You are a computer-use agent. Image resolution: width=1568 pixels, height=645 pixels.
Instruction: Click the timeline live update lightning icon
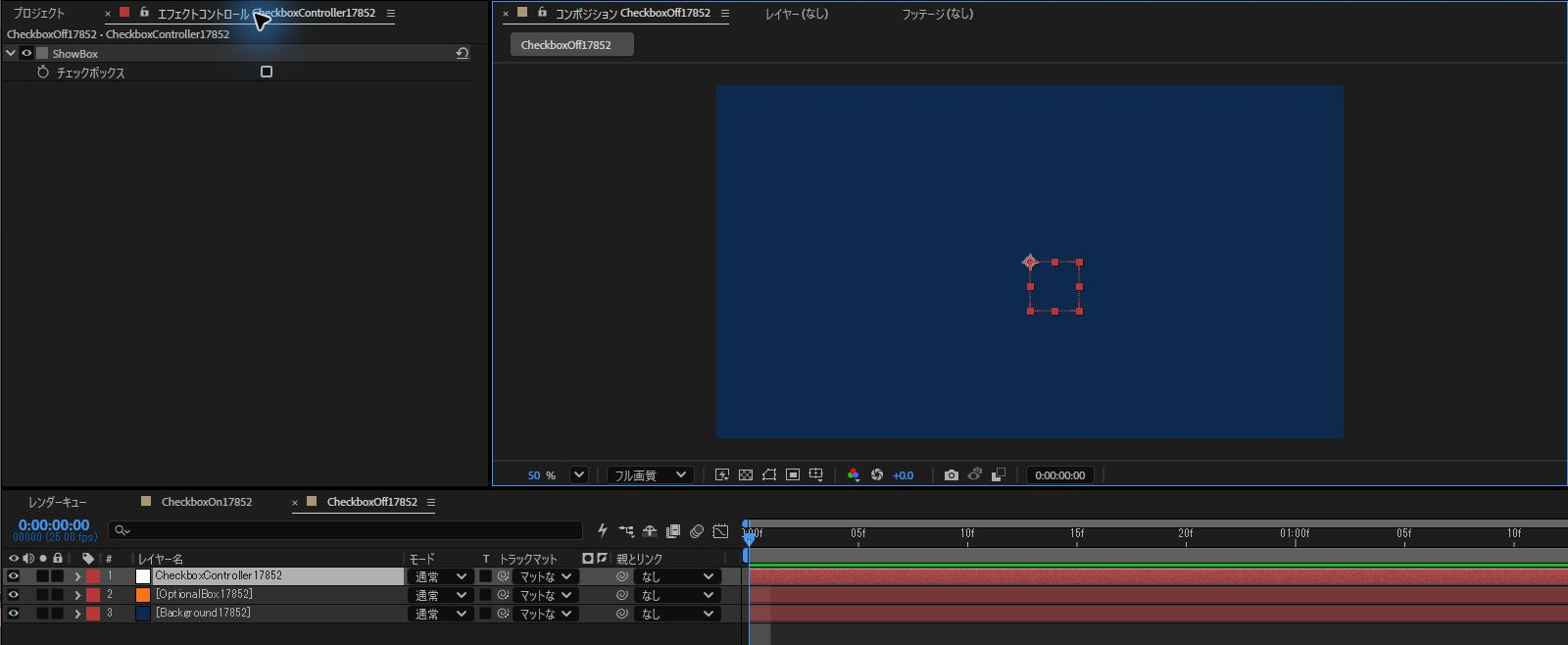click(x=603, y=531)
